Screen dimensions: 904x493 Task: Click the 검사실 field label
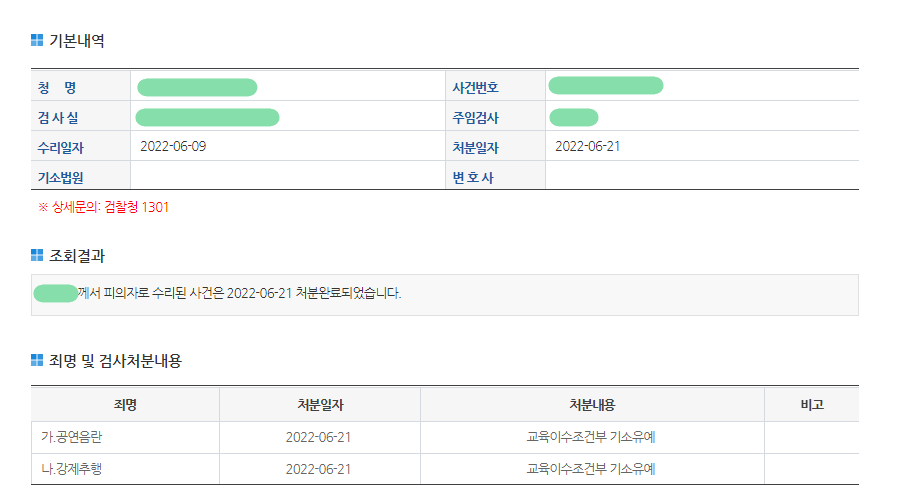click(58, 118)
